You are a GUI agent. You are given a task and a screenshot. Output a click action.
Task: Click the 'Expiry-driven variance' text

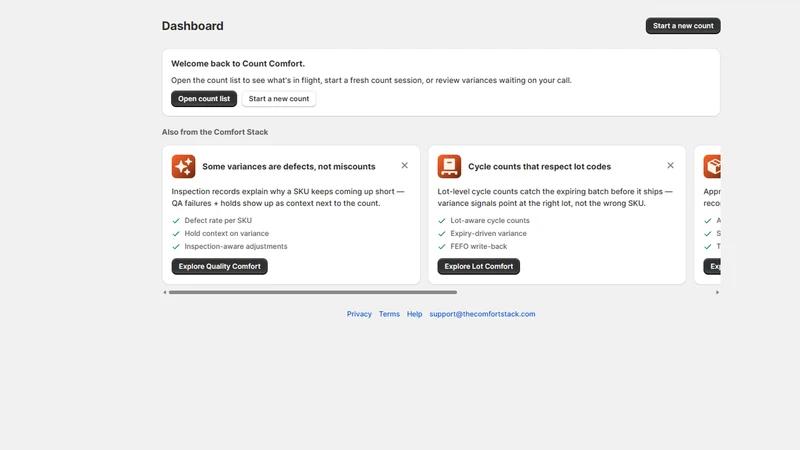(488, 233)
